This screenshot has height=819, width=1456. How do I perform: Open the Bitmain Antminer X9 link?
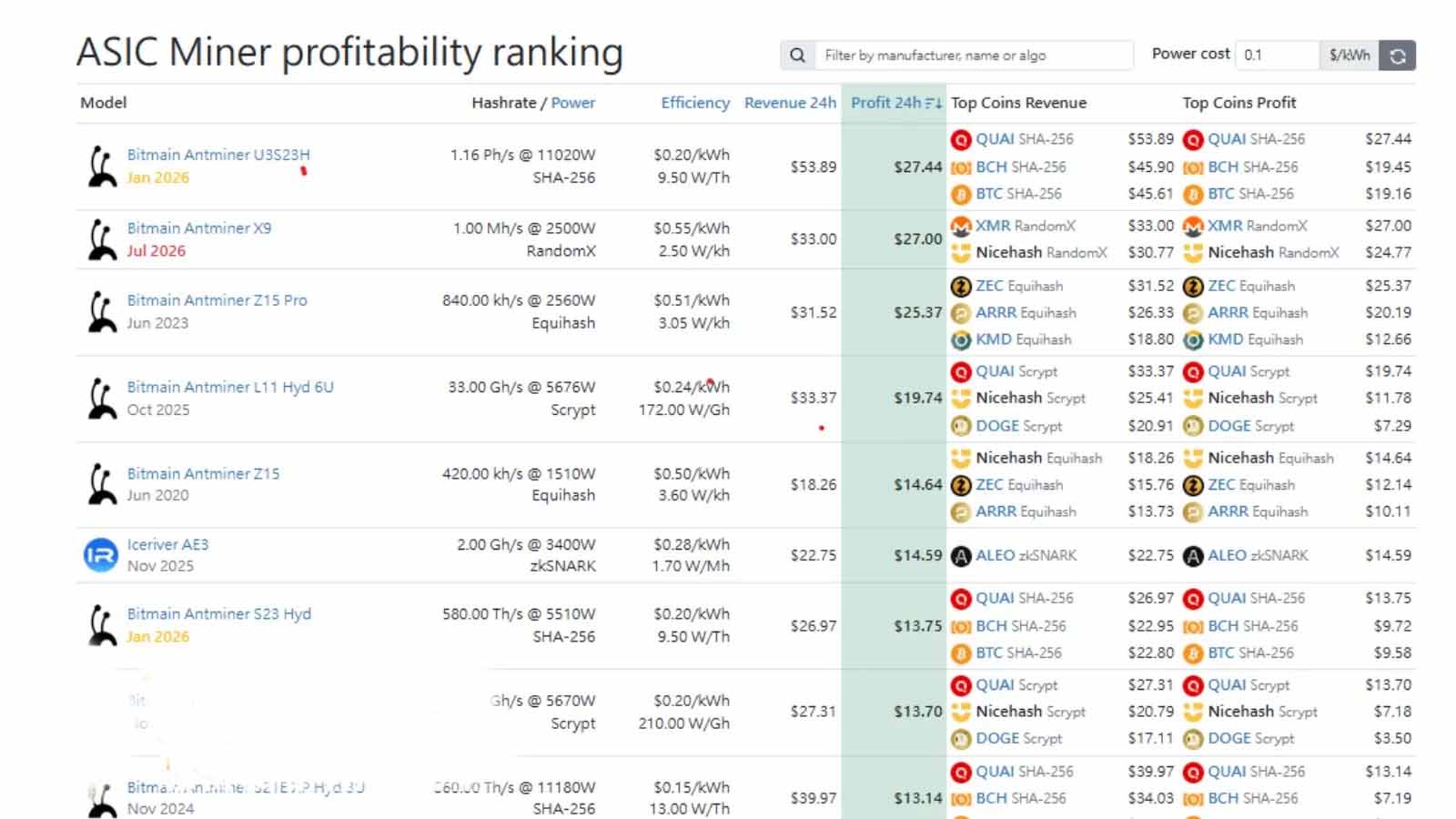pyautogui.click(x=199, y=228)
